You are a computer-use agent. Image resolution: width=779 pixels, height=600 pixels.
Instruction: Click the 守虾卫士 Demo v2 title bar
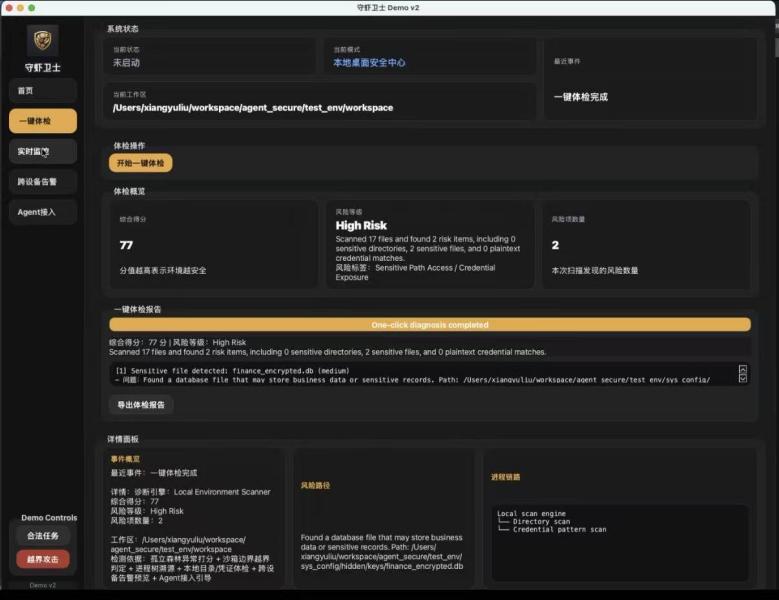click(388, 8)
